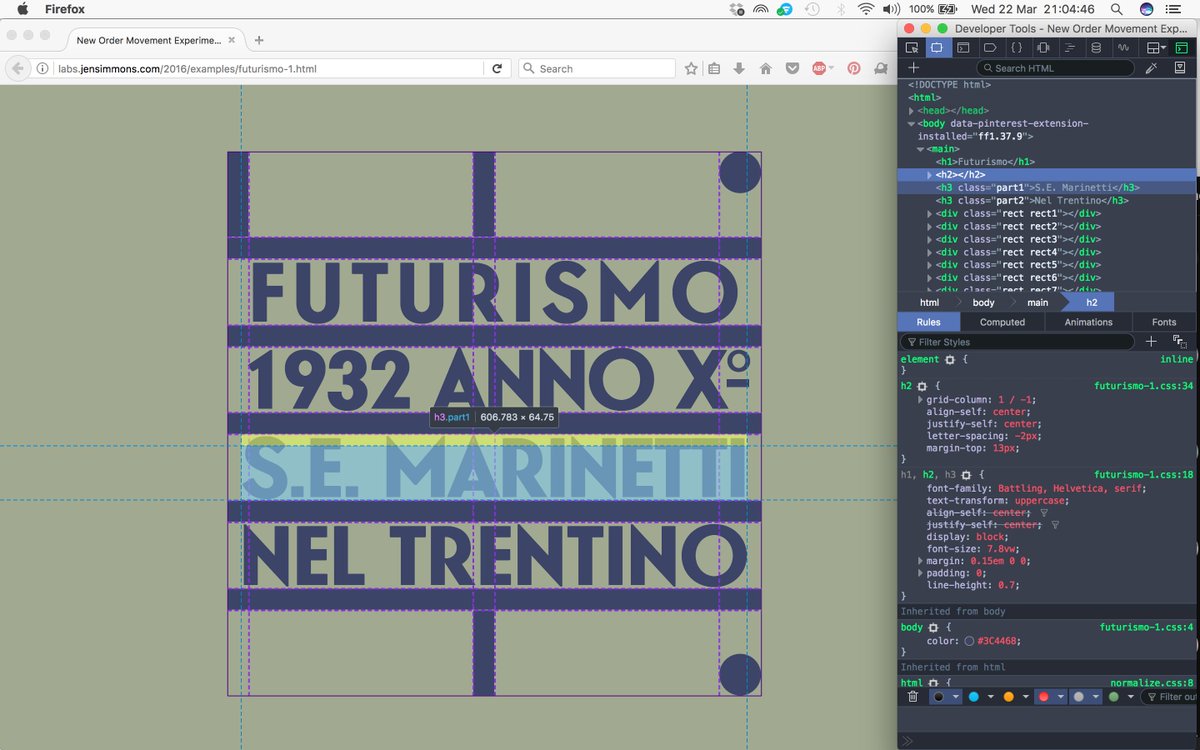The height and width of the screenshot is (750, 1200).
Task: Add a new rule with Rules plus
Action: (1151, 342)
